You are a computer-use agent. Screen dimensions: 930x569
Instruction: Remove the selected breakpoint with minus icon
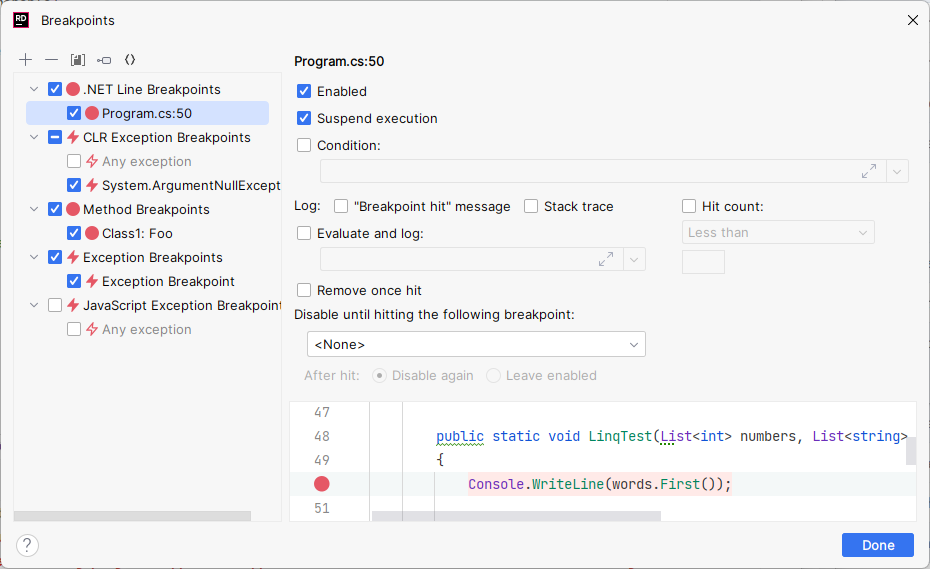[52, 59]
